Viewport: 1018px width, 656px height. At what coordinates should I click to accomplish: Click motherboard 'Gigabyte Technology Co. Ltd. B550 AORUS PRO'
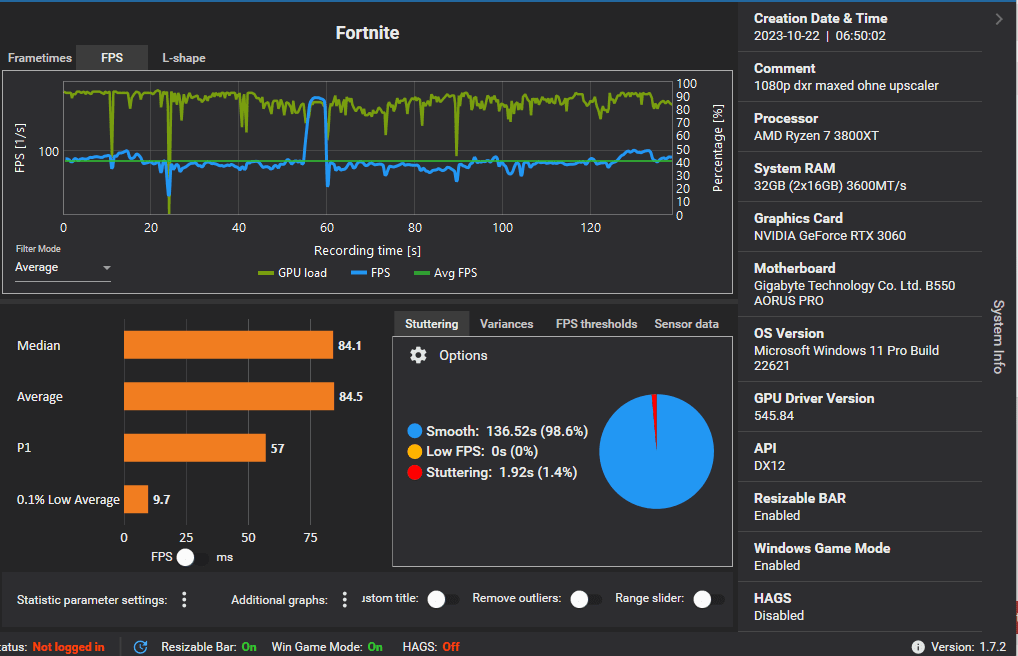pyautogui.click(x=854, y=293)
